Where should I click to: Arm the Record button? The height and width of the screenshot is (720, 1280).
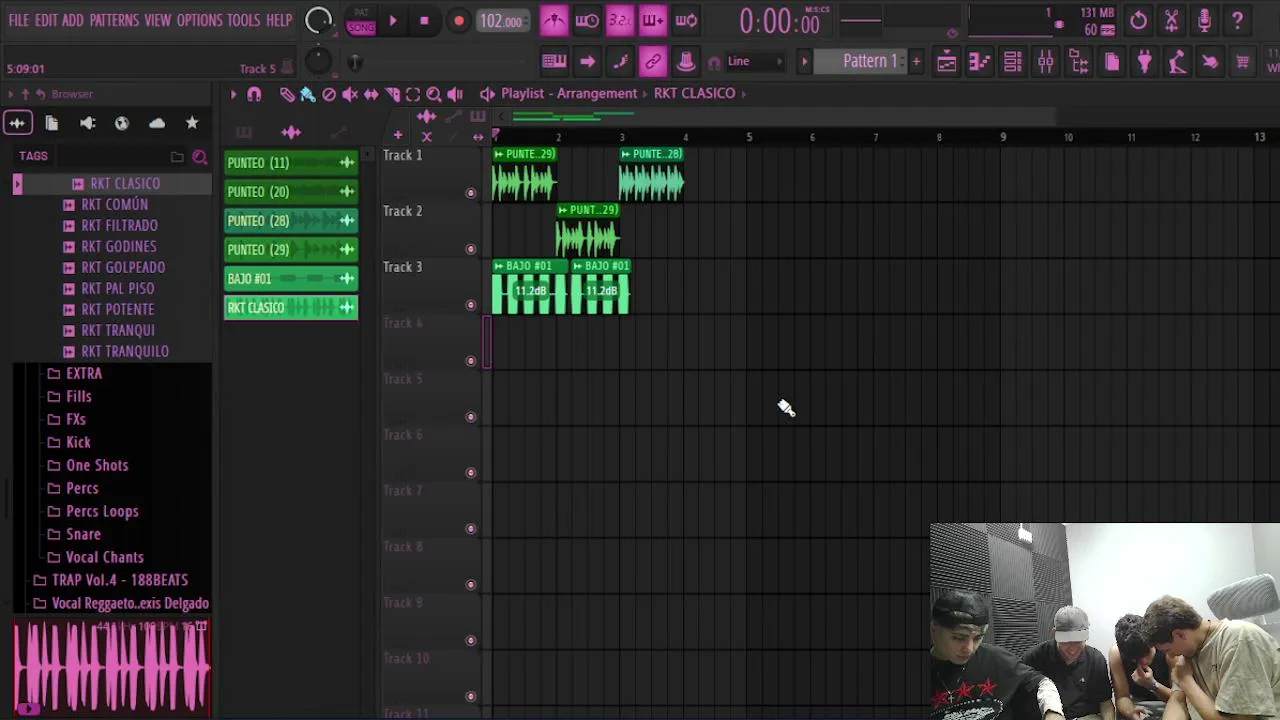click(x=459, y=21)
